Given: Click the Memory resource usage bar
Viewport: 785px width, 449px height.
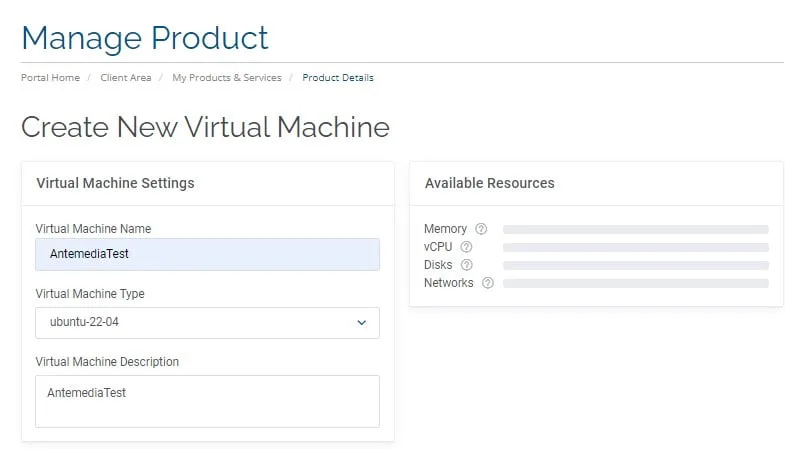Looking at the screenshot, I should pos(635,229).
